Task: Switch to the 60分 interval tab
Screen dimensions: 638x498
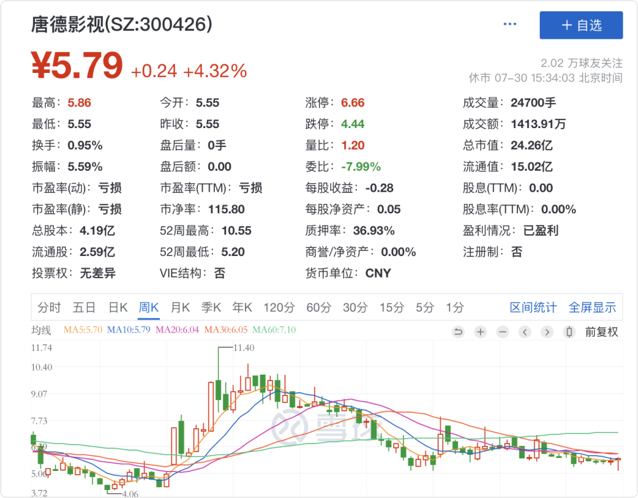Action: pyautogui.click(x=319, y=308)
